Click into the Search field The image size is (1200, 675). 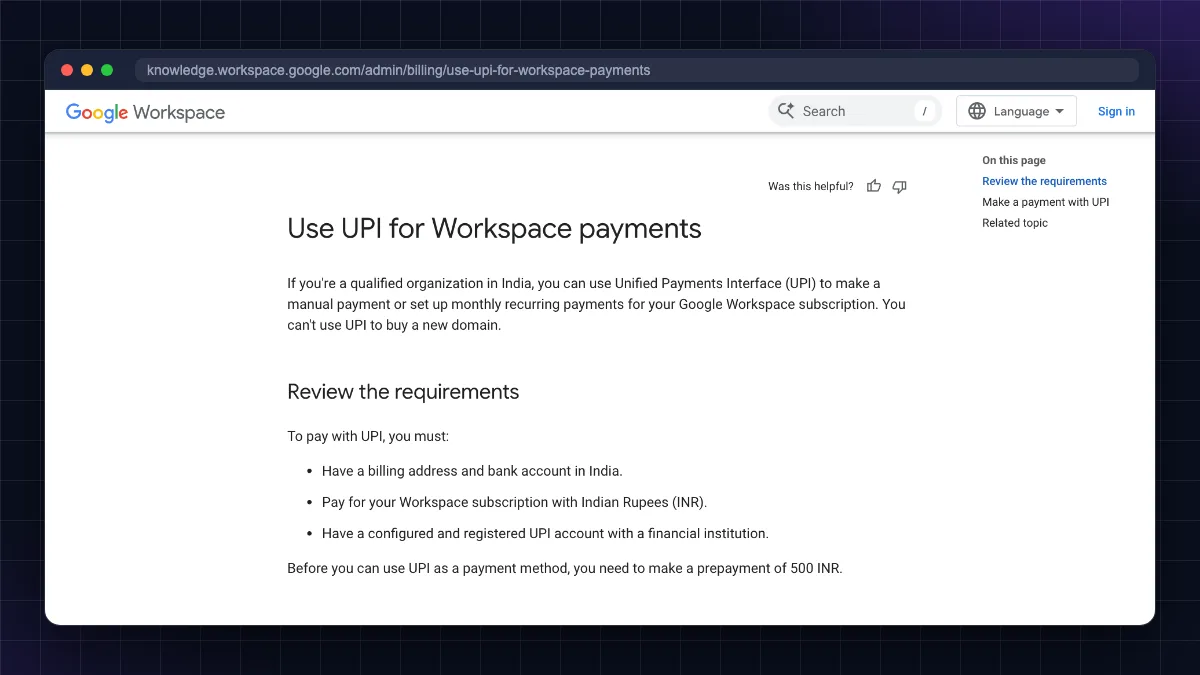point(855,111)
